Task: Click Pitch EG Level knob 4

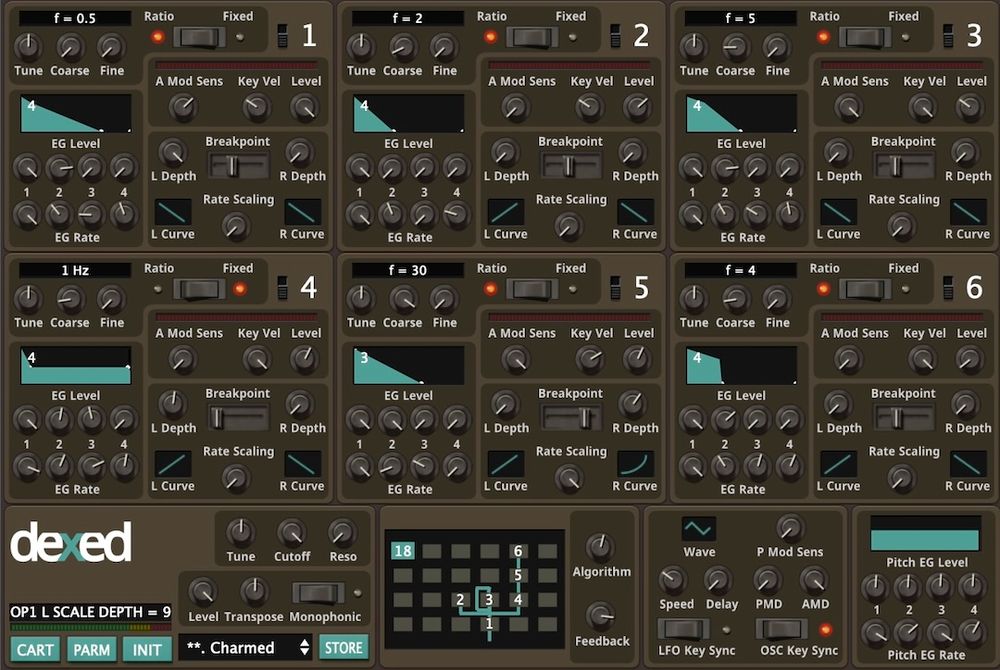Action: coord(973,586)
